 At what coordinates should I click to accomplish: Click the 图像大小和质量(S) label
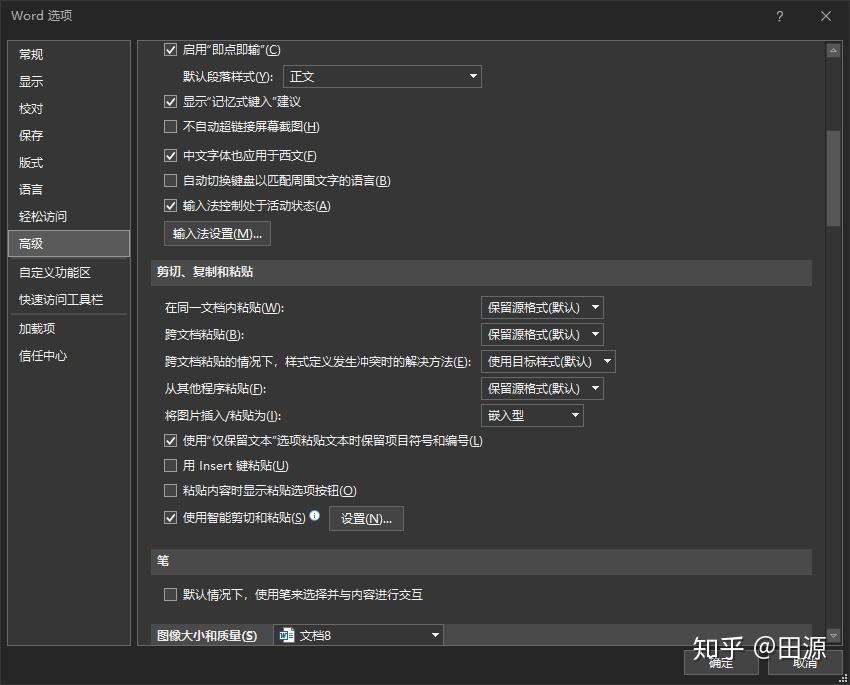click(207, 635)
